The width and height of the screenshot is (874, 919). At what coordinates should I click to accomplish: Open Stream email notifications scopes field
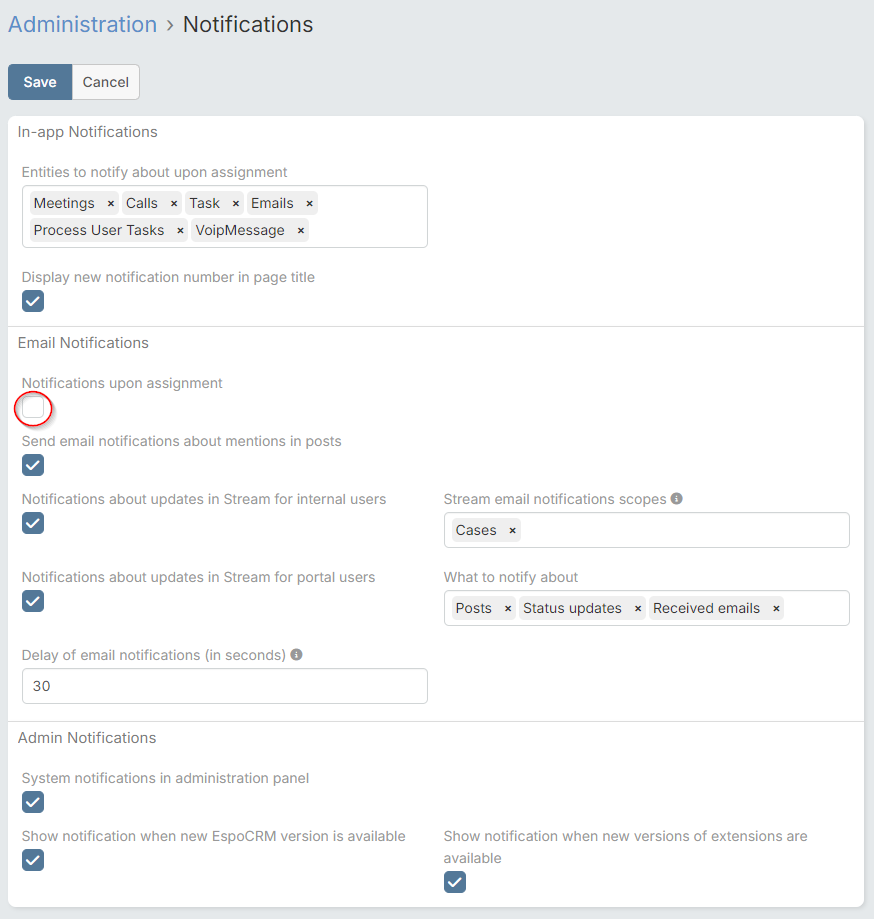680,531
